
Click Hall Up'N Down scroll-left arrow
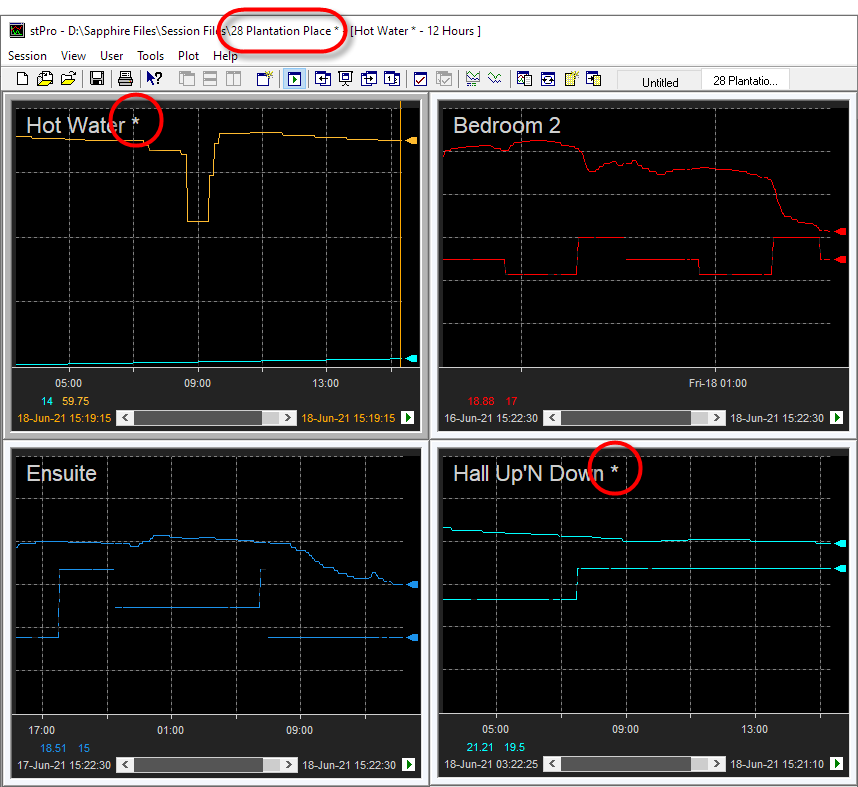pos(552,763)
